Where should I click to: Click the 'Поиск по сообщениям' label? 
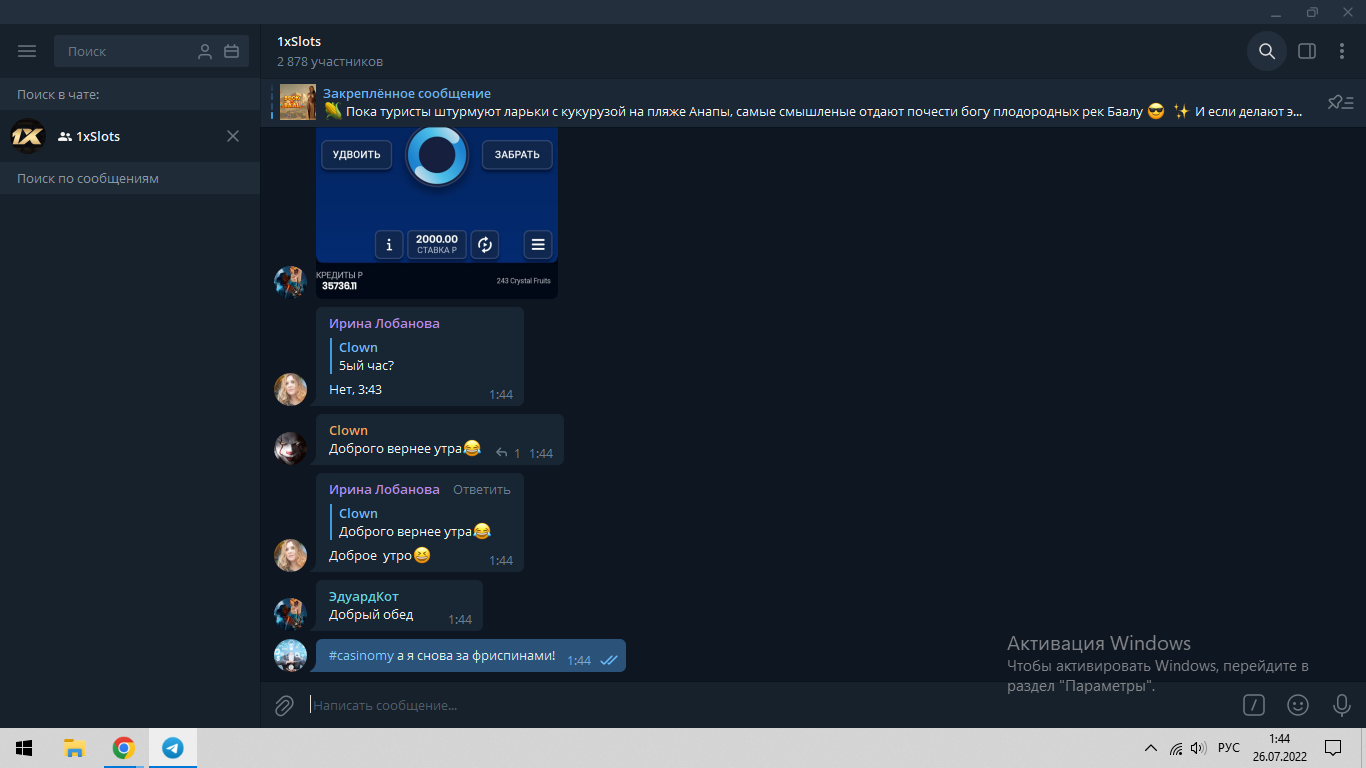pyautogui.click(x=88, y=178)
